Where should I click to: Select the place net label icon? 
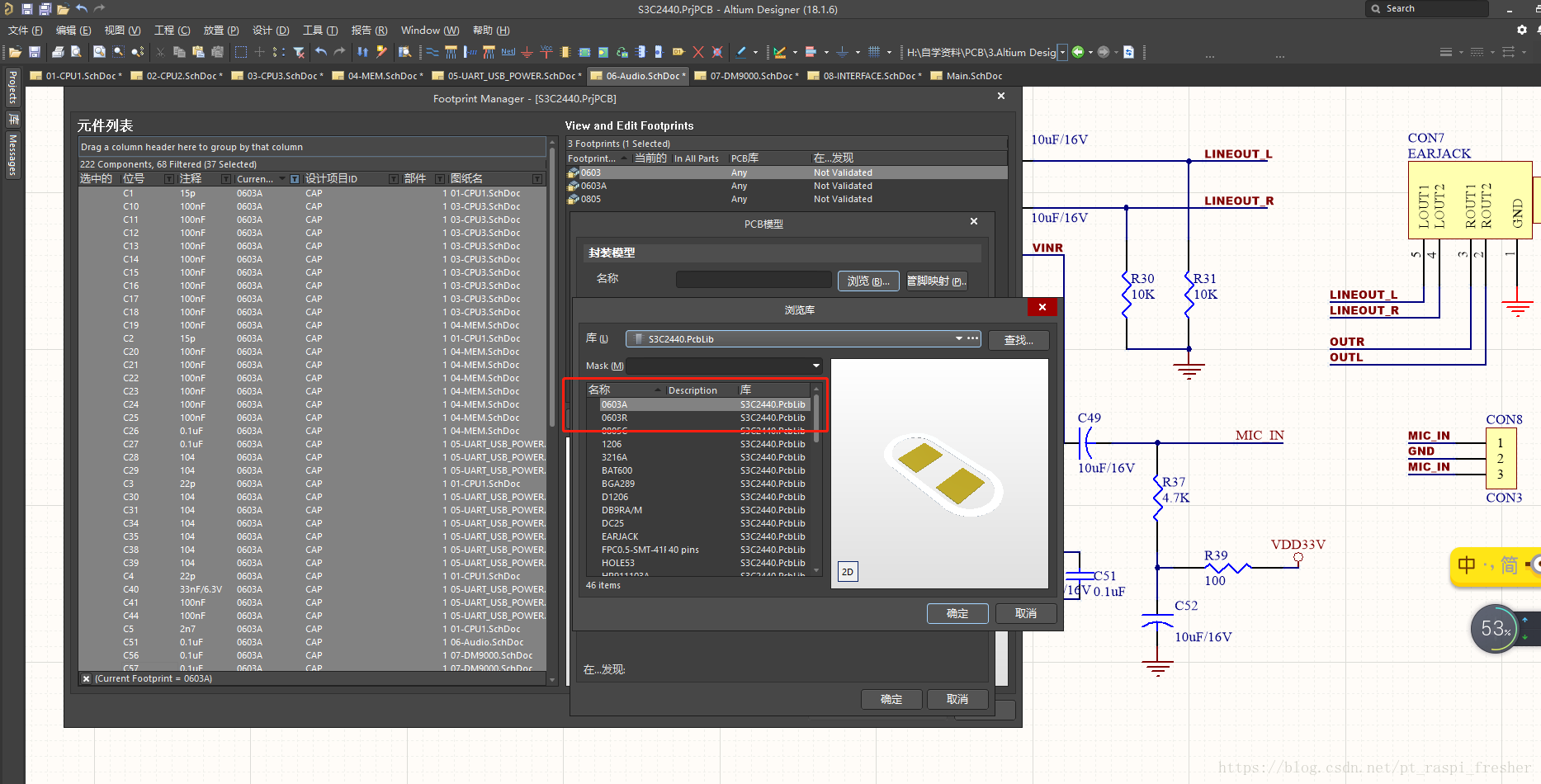click(x=508, y=52)
